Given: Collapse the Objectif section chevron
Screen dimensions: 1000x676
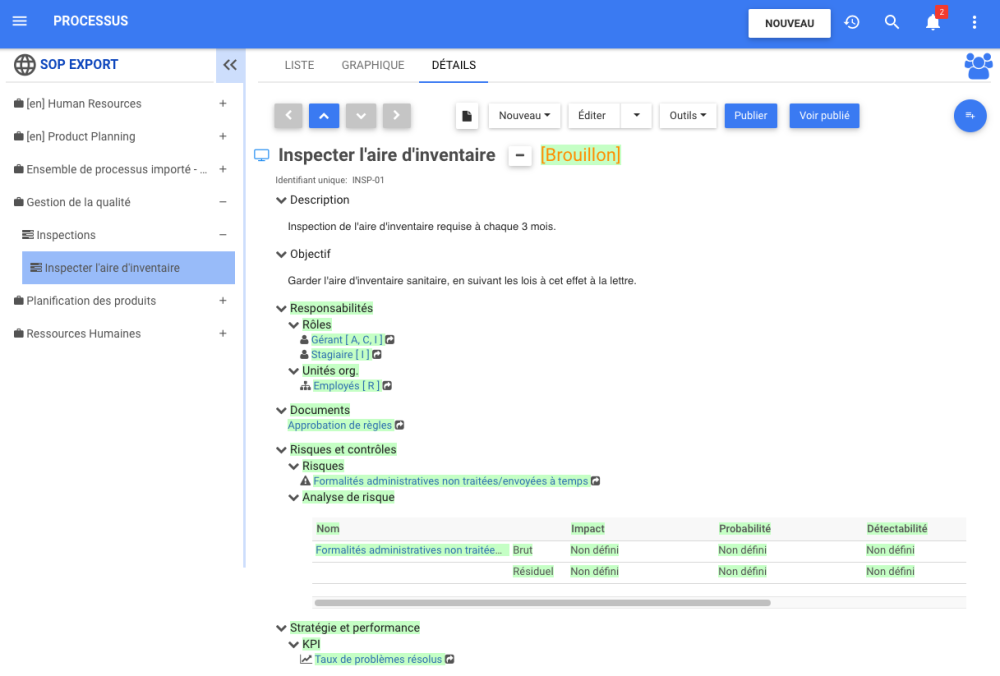Looking at the screenshot, I should pos(281,254).
